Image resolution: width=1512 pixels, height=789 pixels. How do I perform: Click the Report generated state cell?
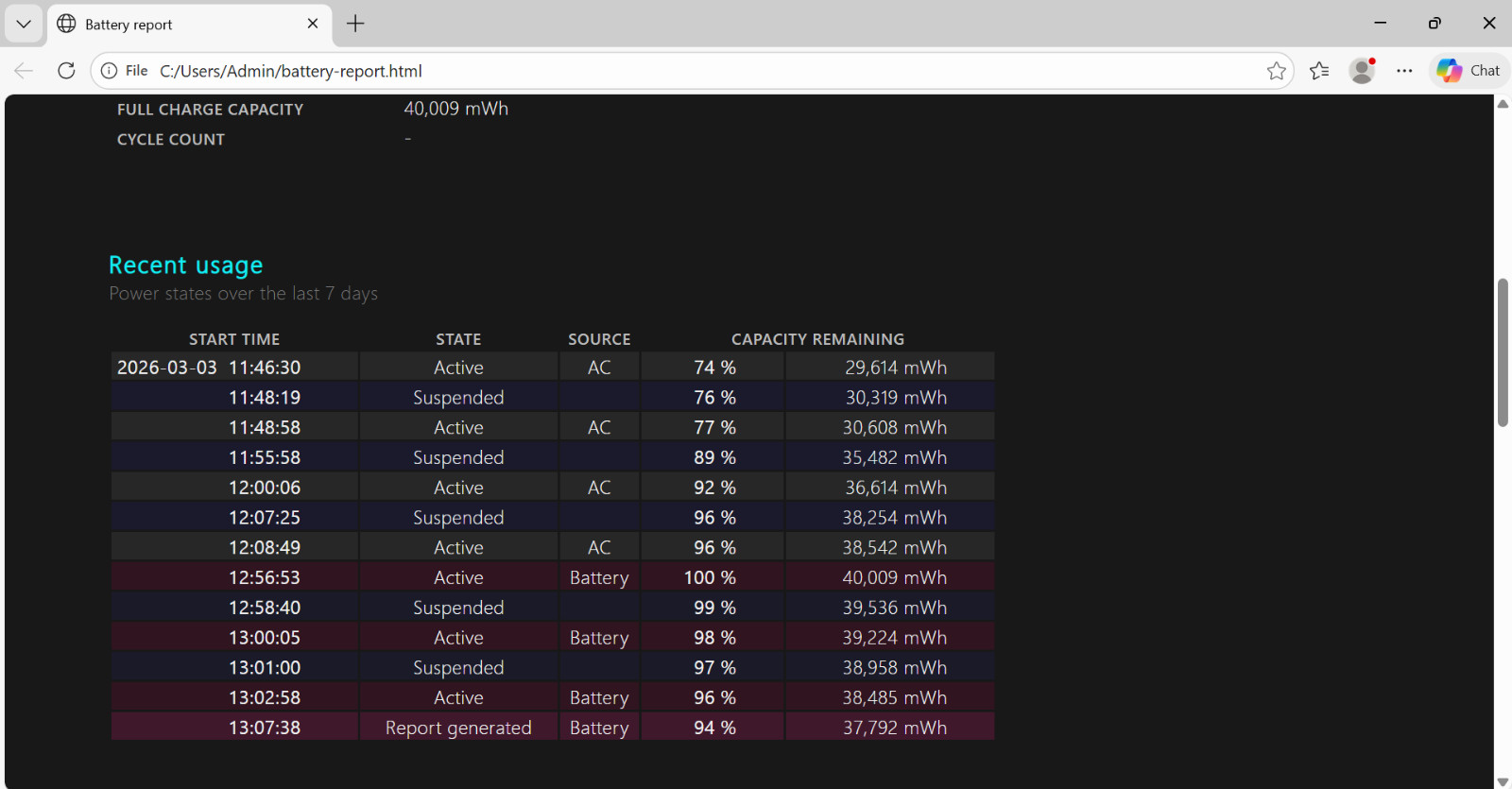tap(458, 729)
